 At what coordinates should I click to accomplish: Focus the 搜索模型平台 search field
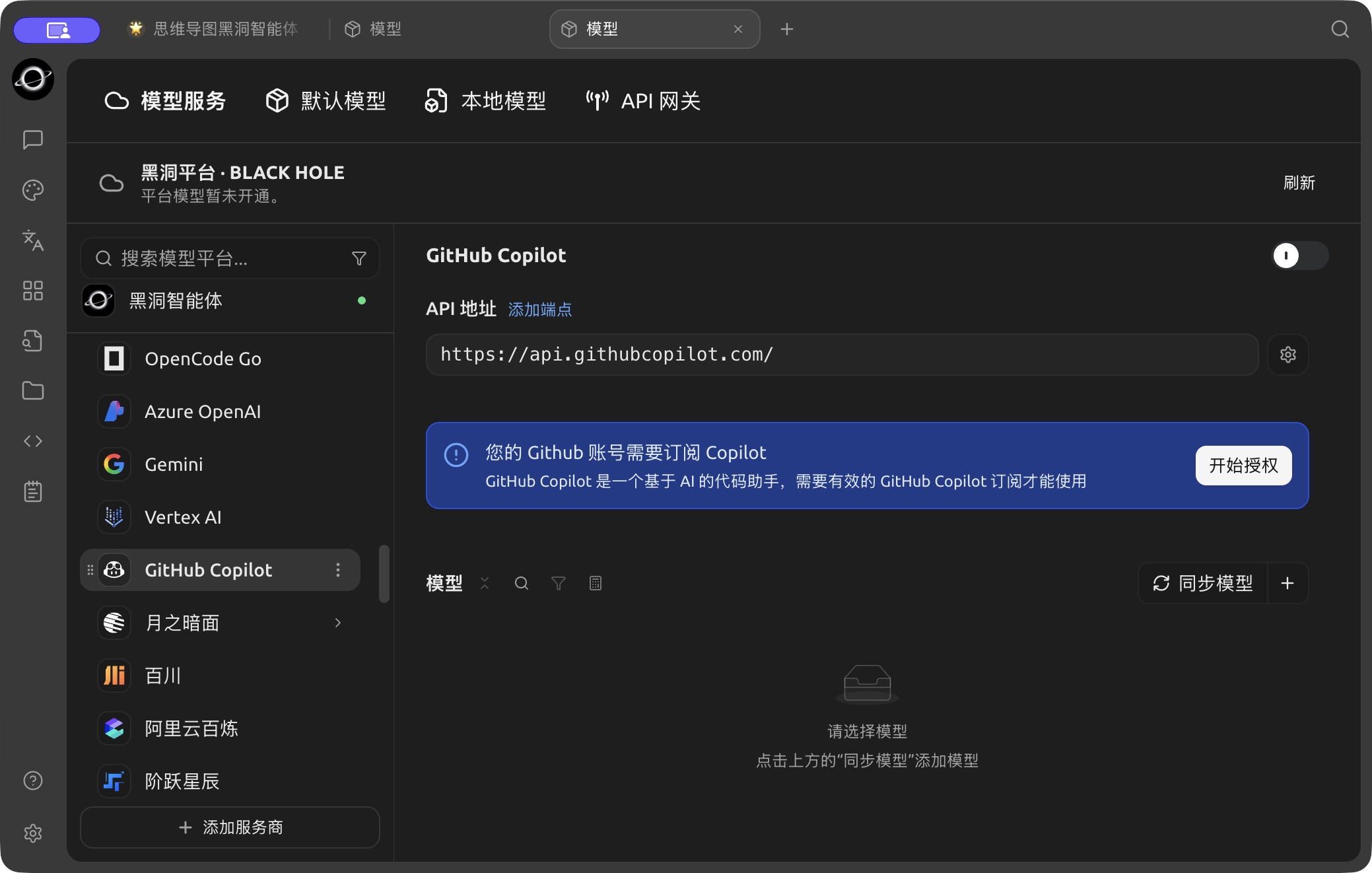point(230,258)
